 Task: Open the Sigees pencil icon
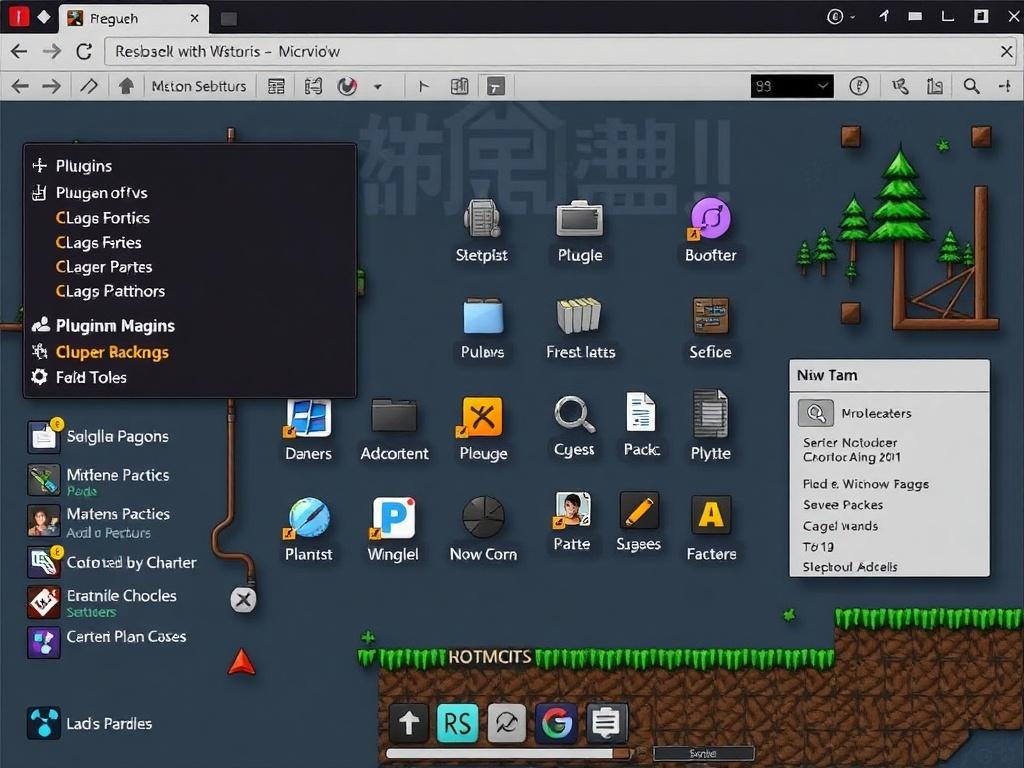[639, 510]
